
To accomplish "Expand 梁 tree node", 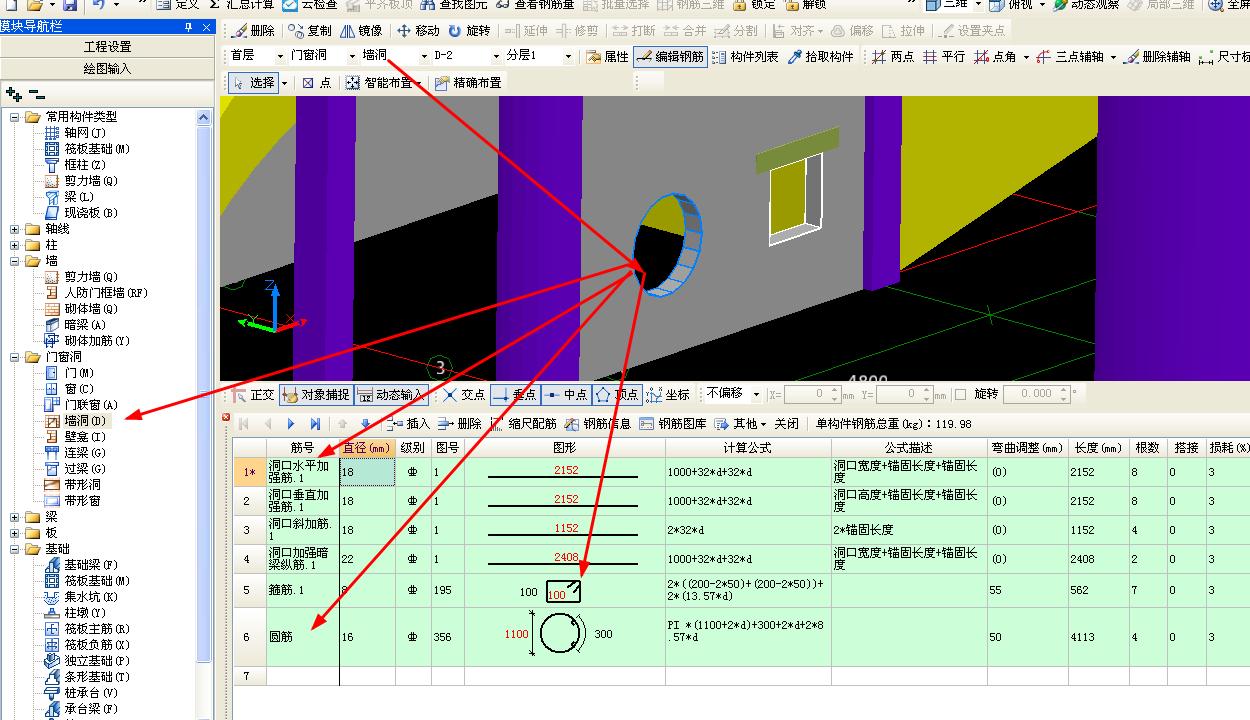I will (x=15, y=517).
